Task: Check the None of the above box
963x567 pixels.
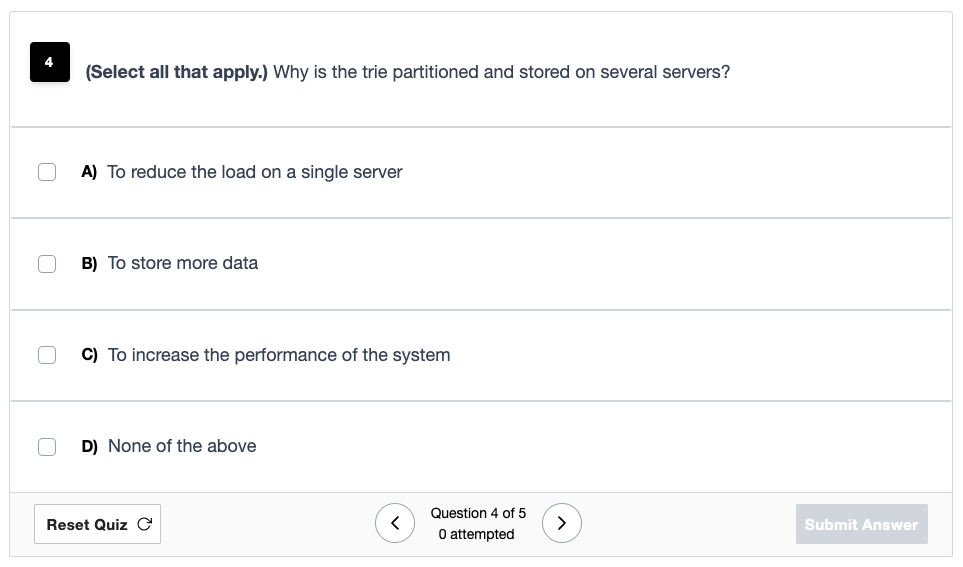Action: tap(47, 447)
